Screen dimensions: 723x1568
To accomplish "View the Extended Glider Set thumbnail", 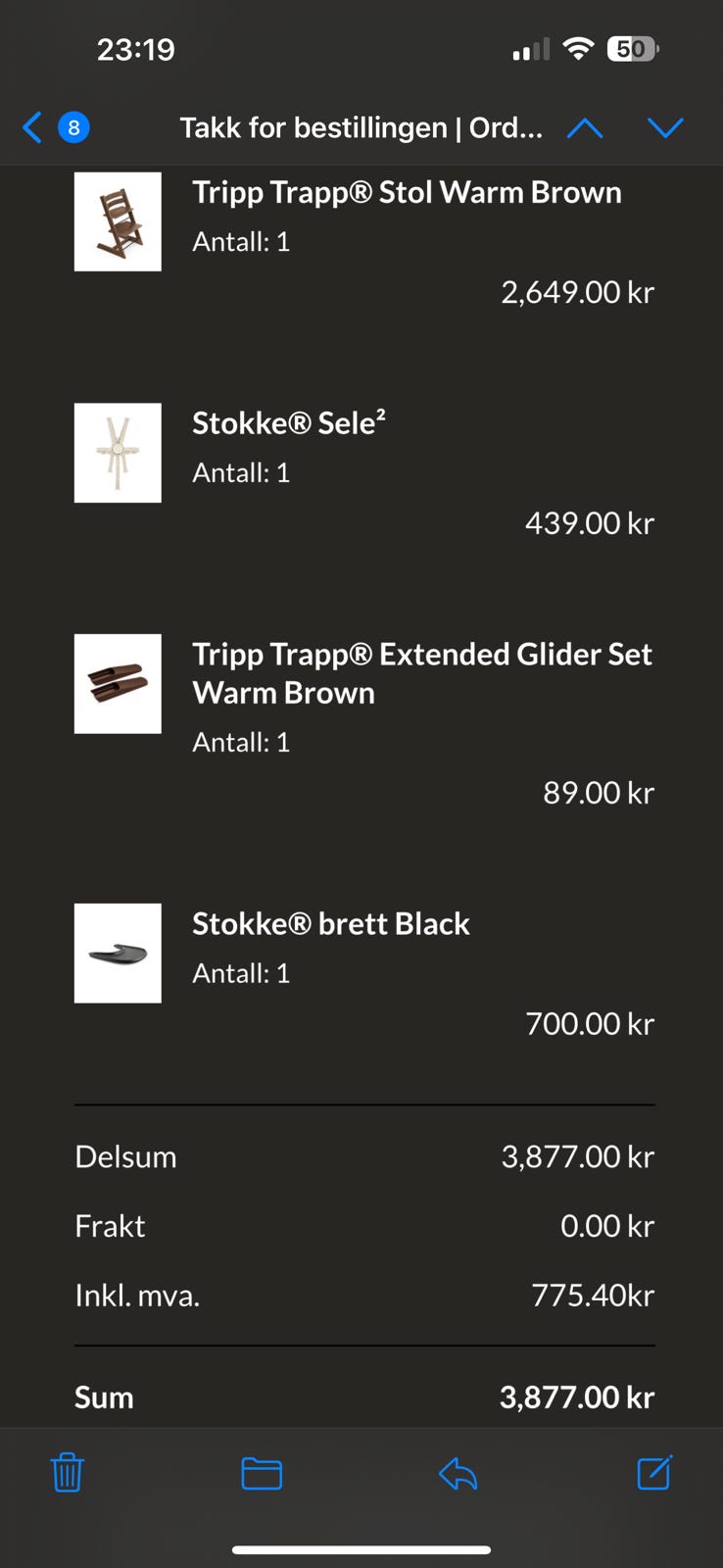I will pos(118,683).
